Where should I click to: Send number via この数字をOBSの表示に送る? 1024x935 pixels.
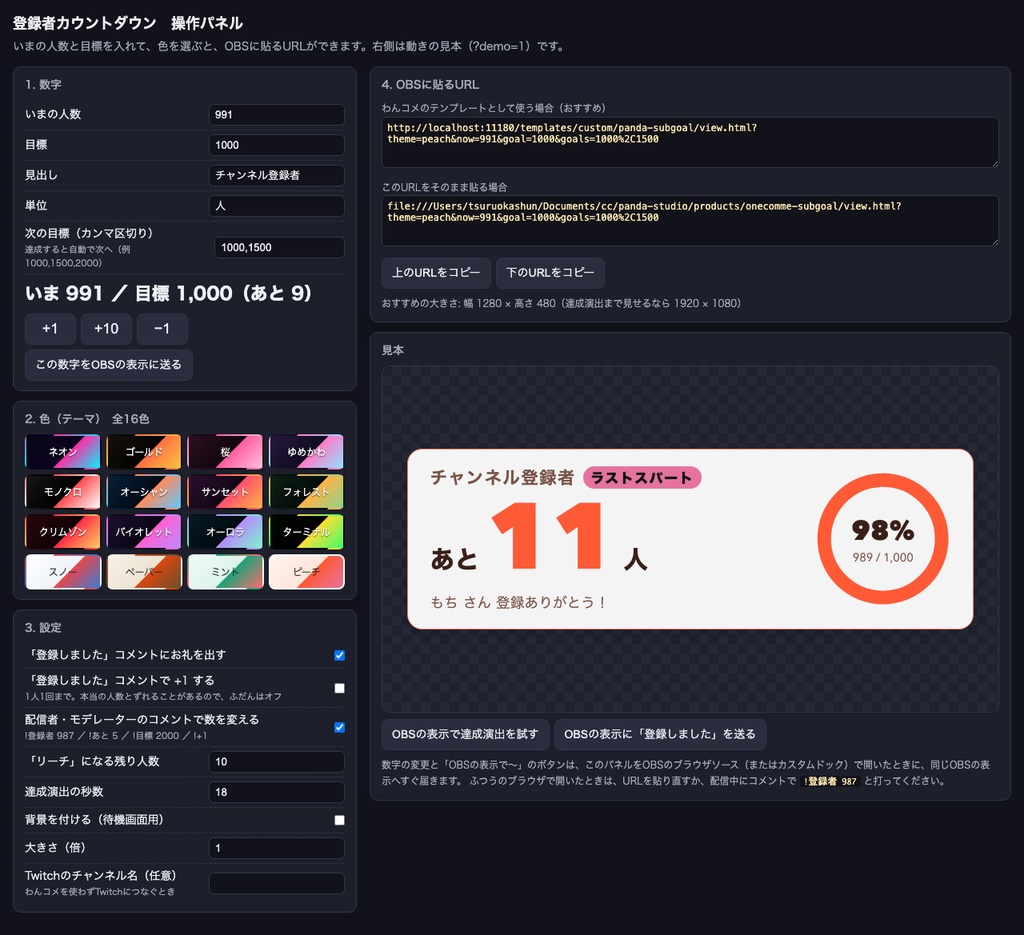(108, 364)
